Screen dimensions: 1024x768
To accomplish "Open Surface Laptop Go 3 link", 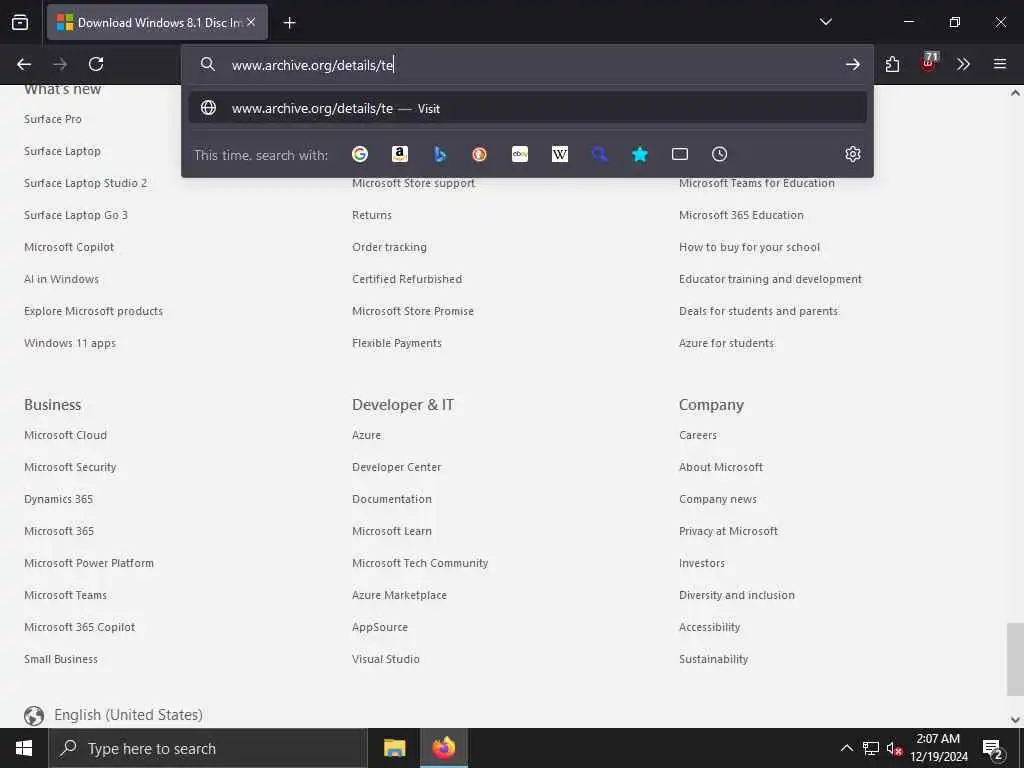I will pos(76,215).
